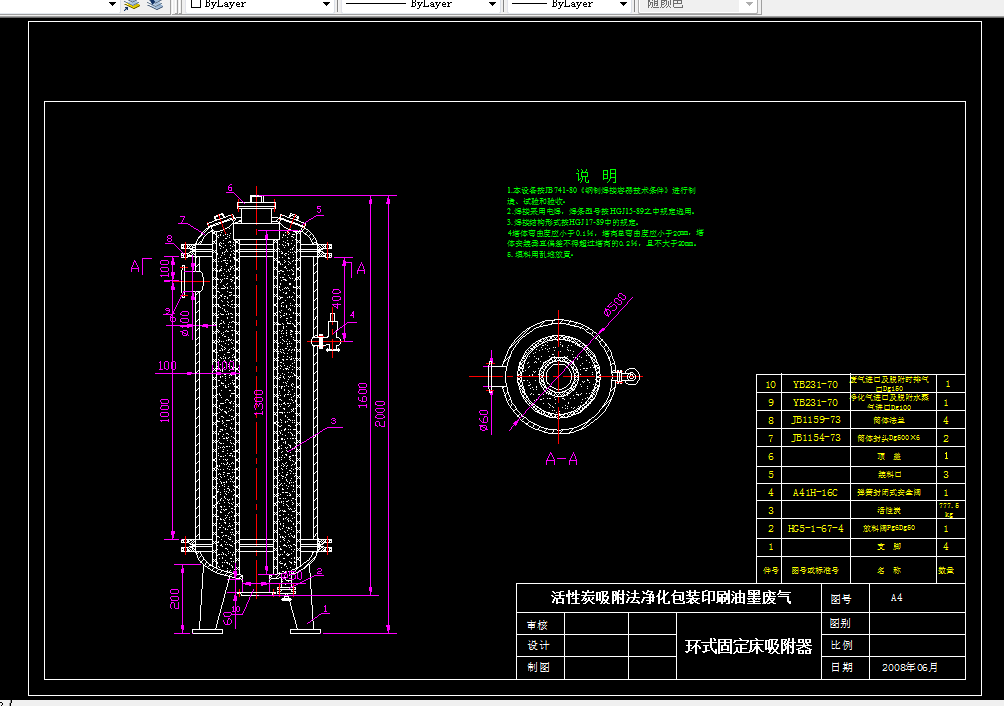This screenshot has height=706, width=1004.
Task: Open the ByLayer color control dropdown
Action: point(325,4)
